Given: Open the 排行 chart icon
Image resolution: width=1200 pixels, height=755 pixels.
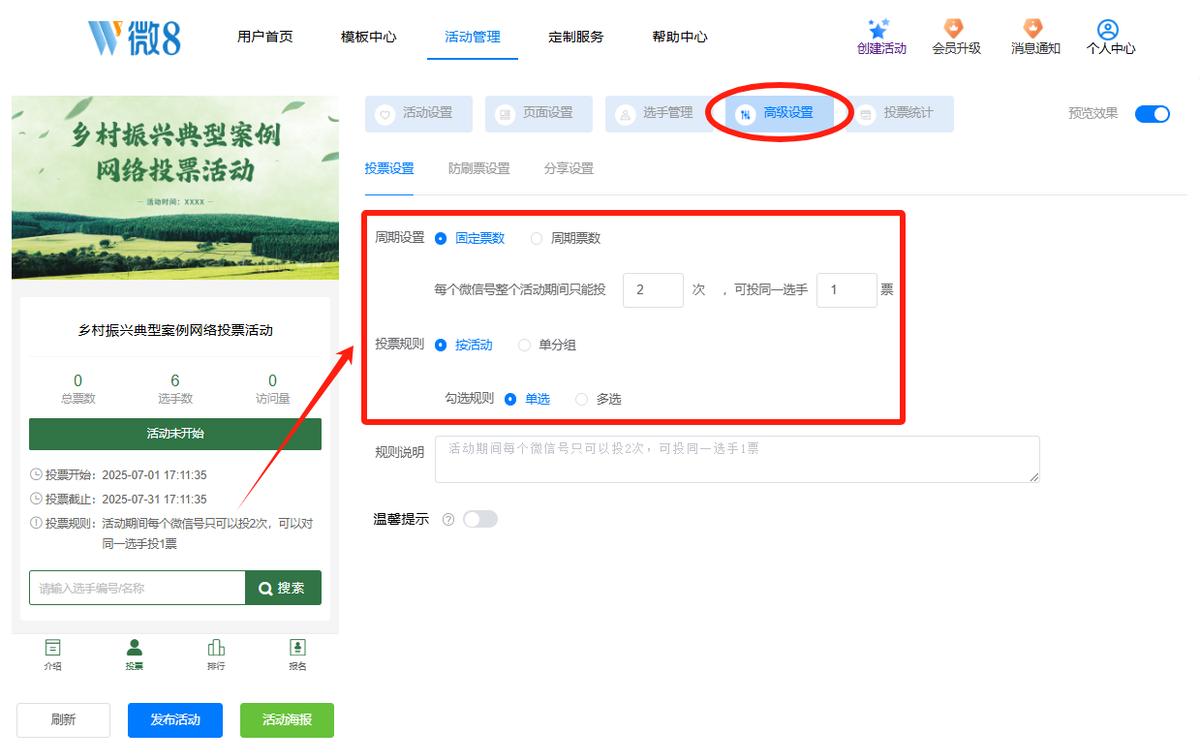Looking at the screenshot, I should pyautogui.click(x=216, y=647).
